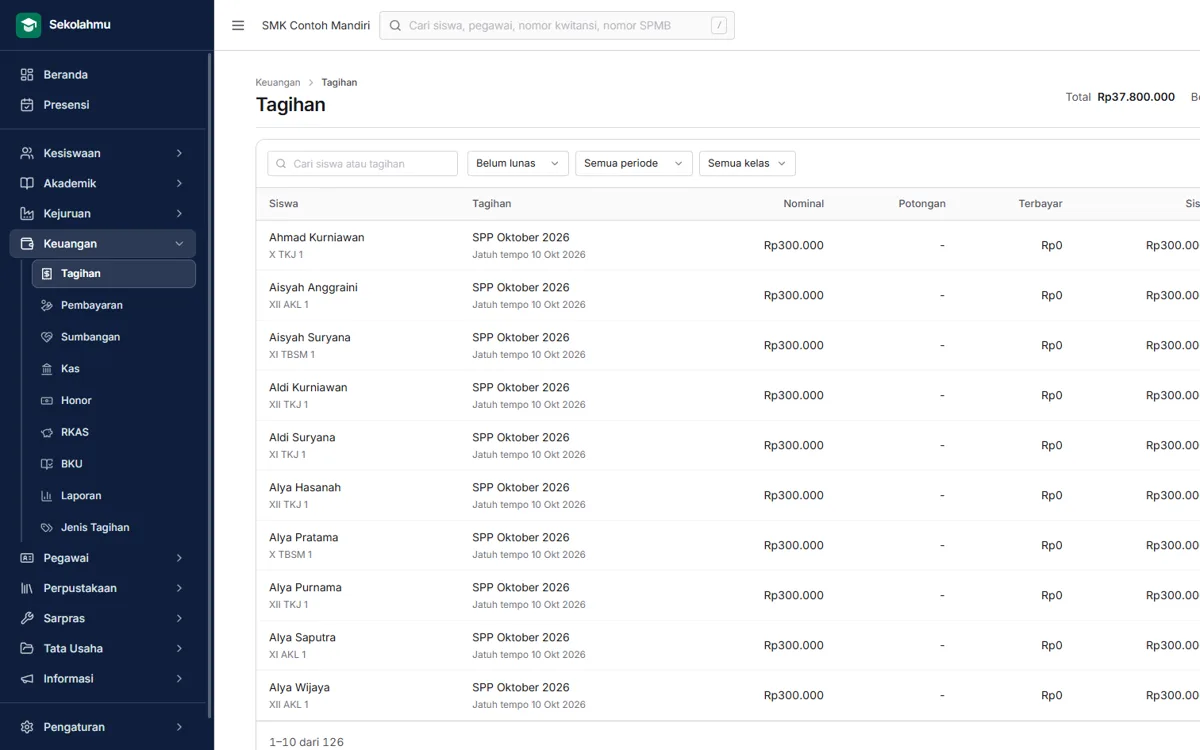The width and height of the screenshot is (1200, 750).
Task: Open Beranda via its dashboard icon
Action: [x=27, y=75]
